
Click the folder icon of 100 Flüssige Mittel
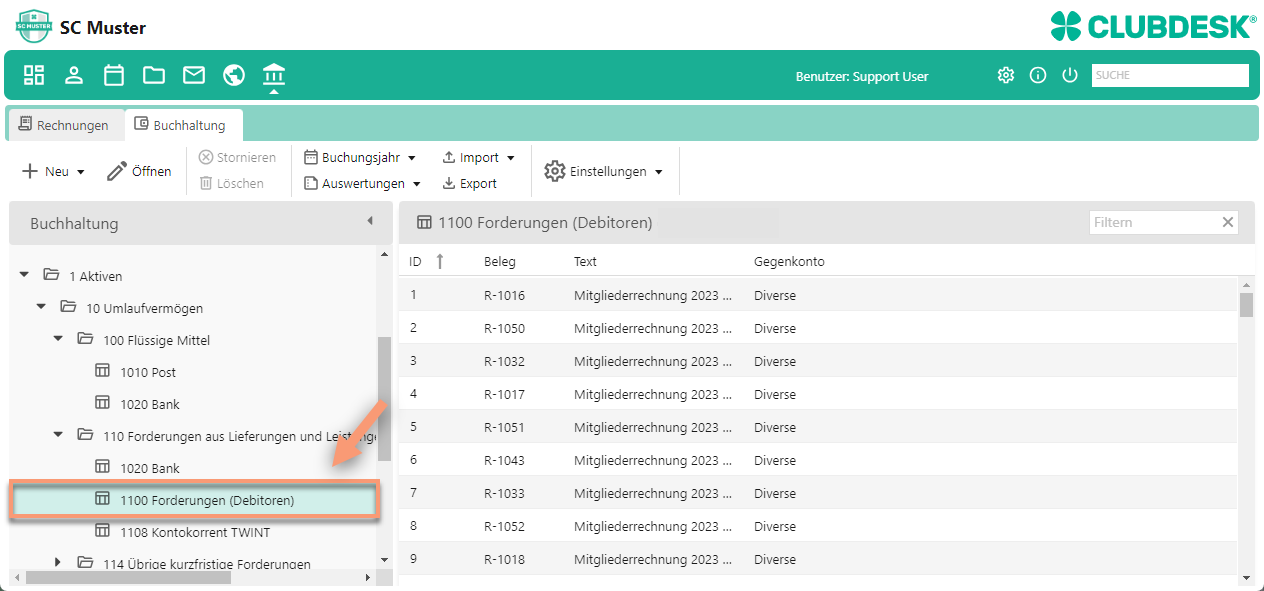click(85, 339)
